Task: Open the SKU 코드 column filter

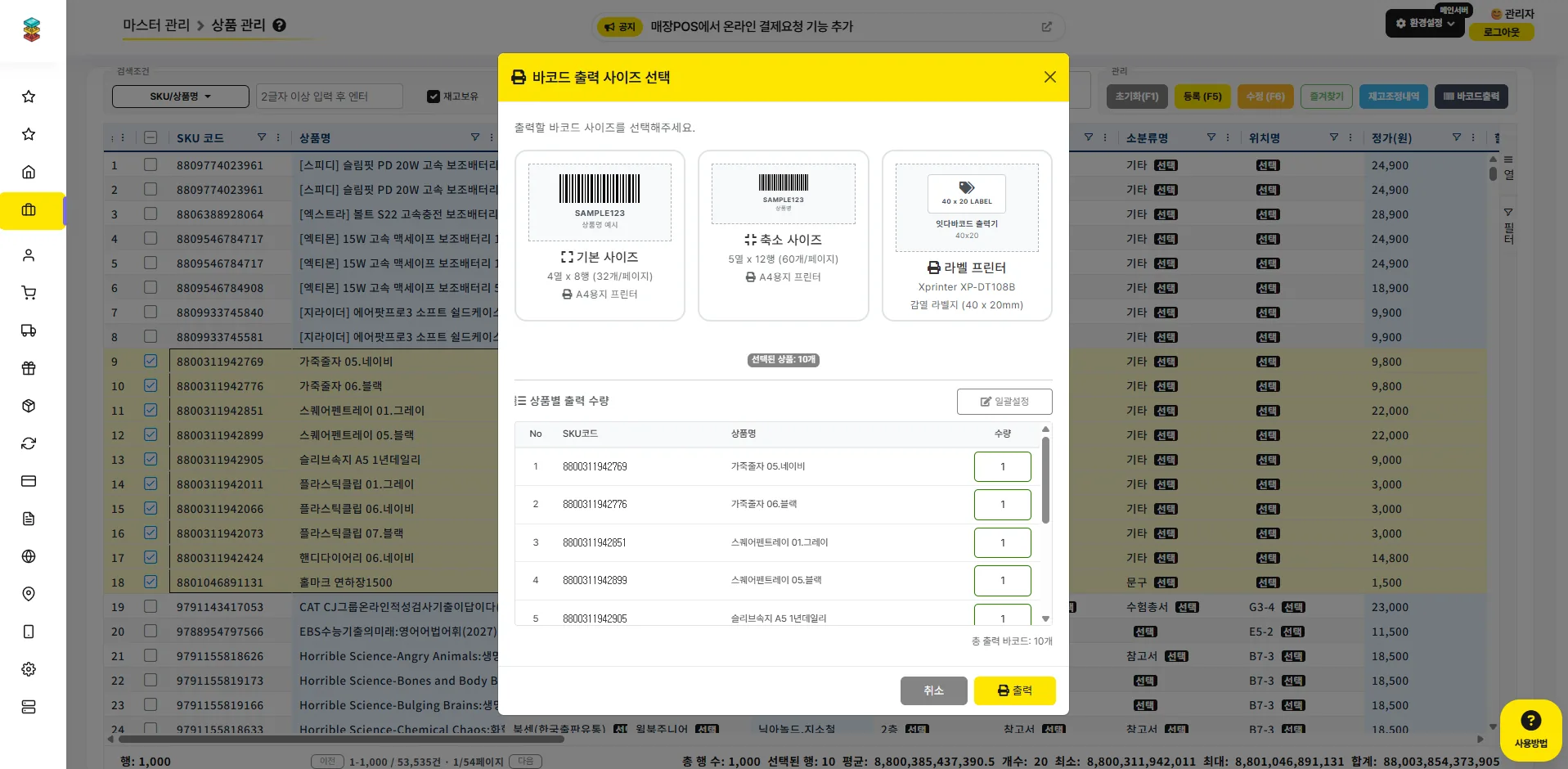Action: tap(262, 137)
